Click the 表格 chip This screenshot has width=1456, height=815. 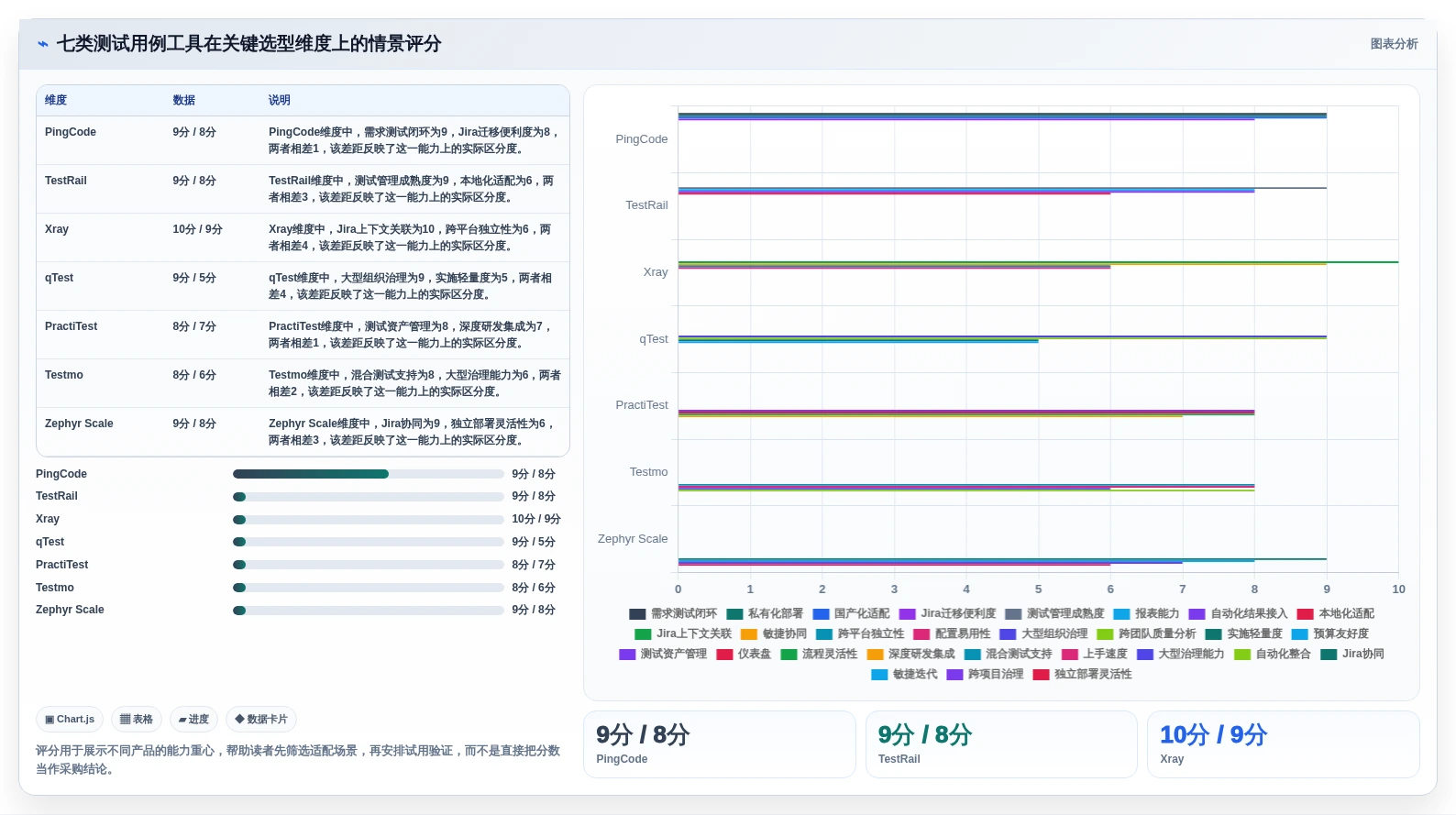tap(137, 720)
